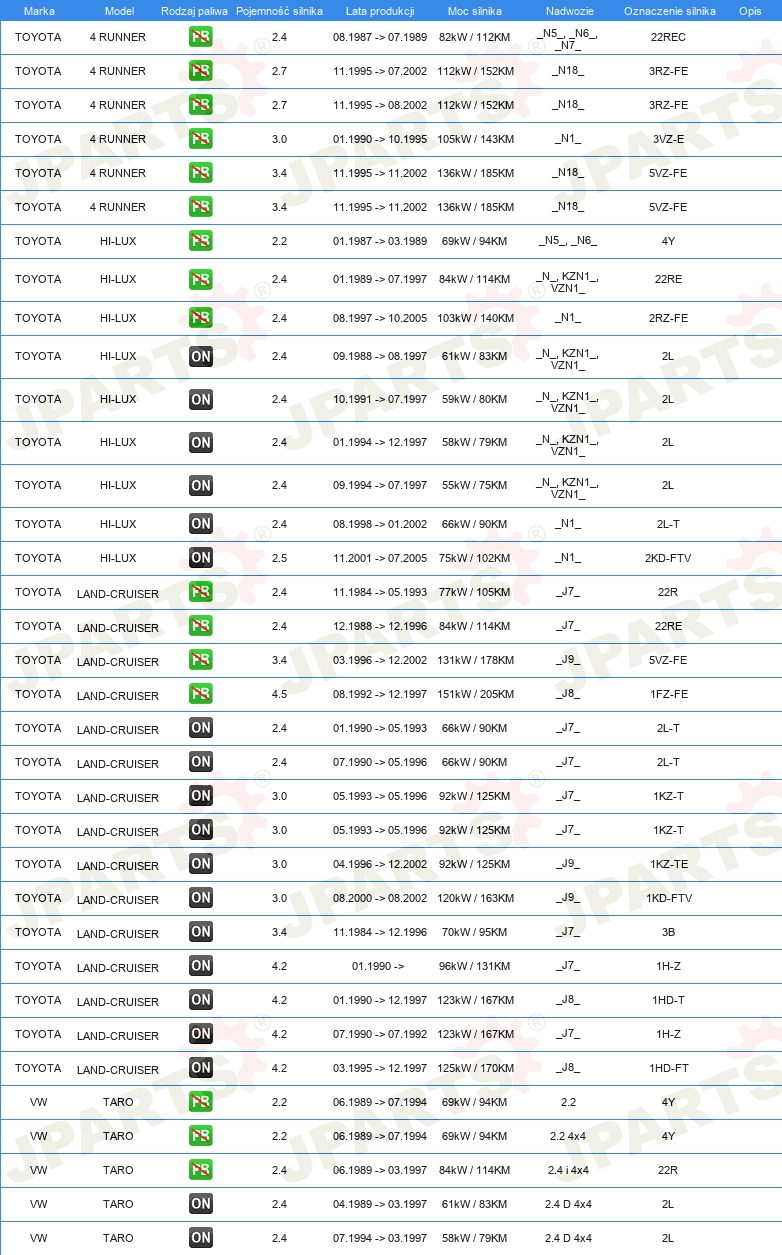Click the 125kW / 170KM power cell
Image resolution: width=782 pixels, height=1255 pixels.
pyautogui.click(x=475, y=1068)
